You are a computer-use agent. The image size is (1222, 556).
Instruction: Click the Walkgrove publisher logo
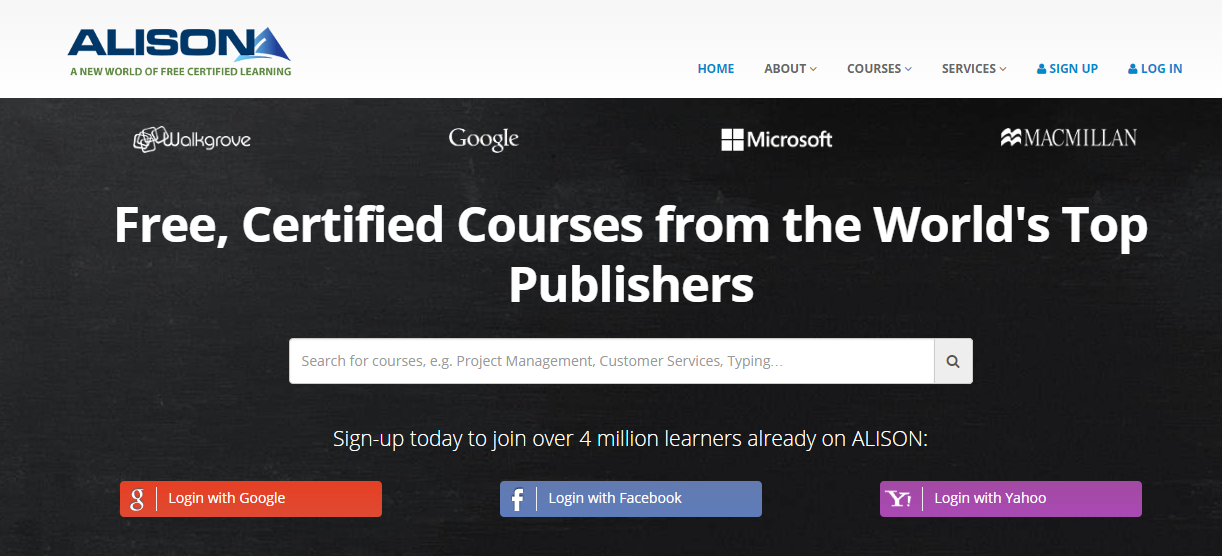(x=192, y=139)
